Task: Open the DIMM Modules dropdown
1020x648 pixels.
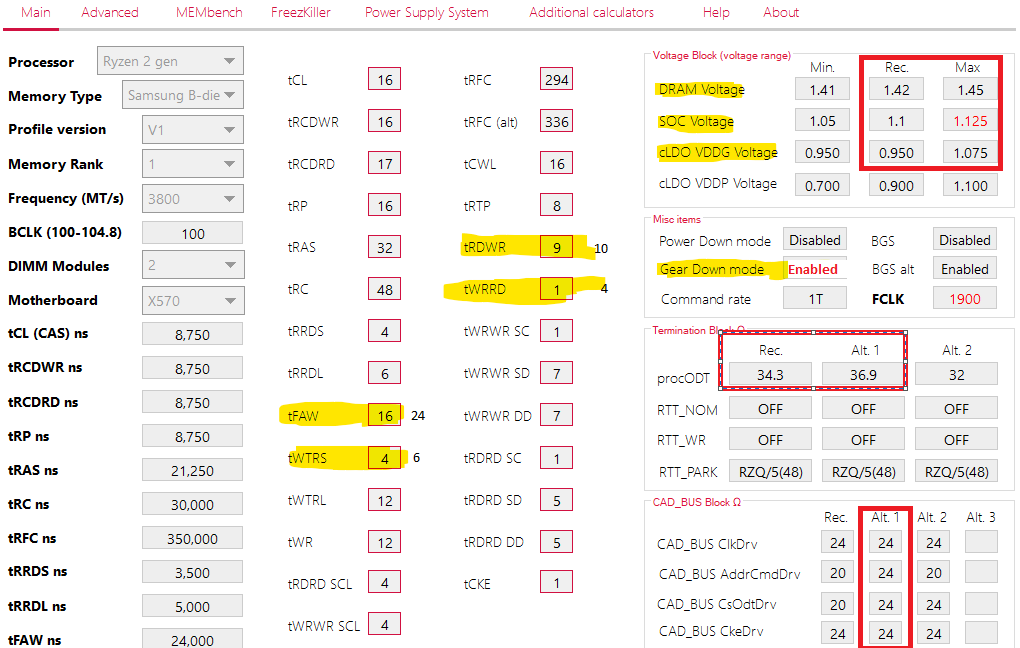Action: (x=193, y=265)
